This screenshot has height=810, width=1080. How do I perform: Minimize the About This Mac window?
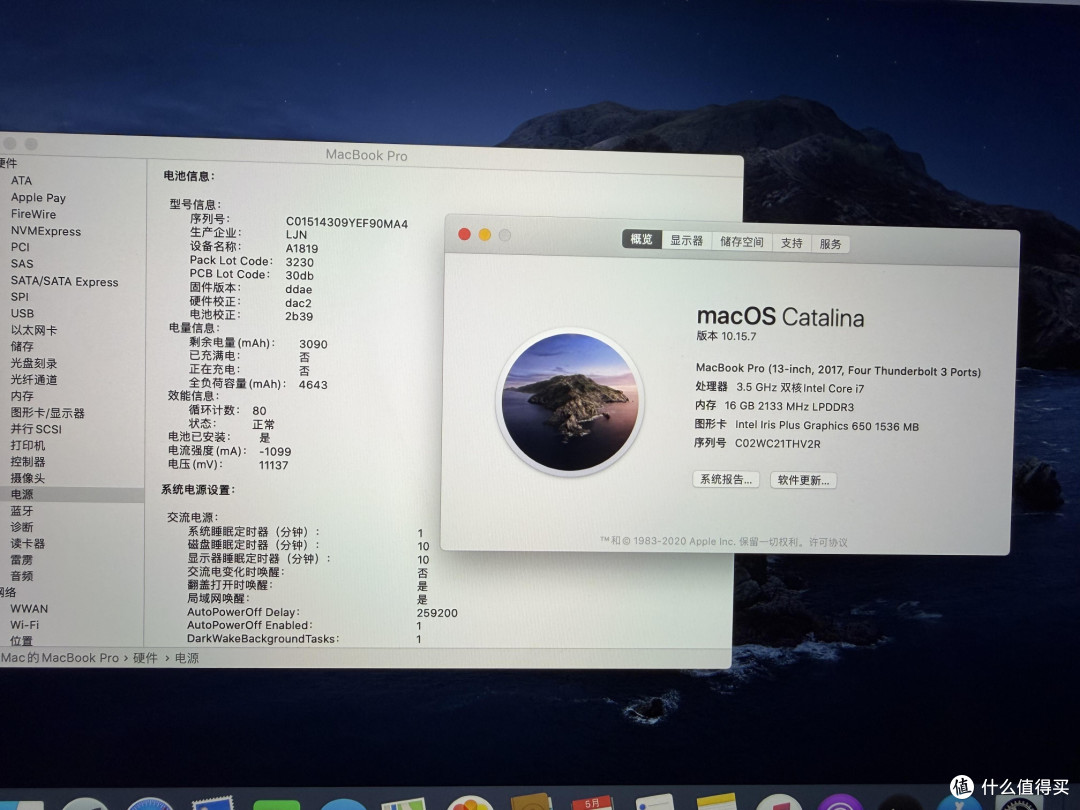coord(485,235)
